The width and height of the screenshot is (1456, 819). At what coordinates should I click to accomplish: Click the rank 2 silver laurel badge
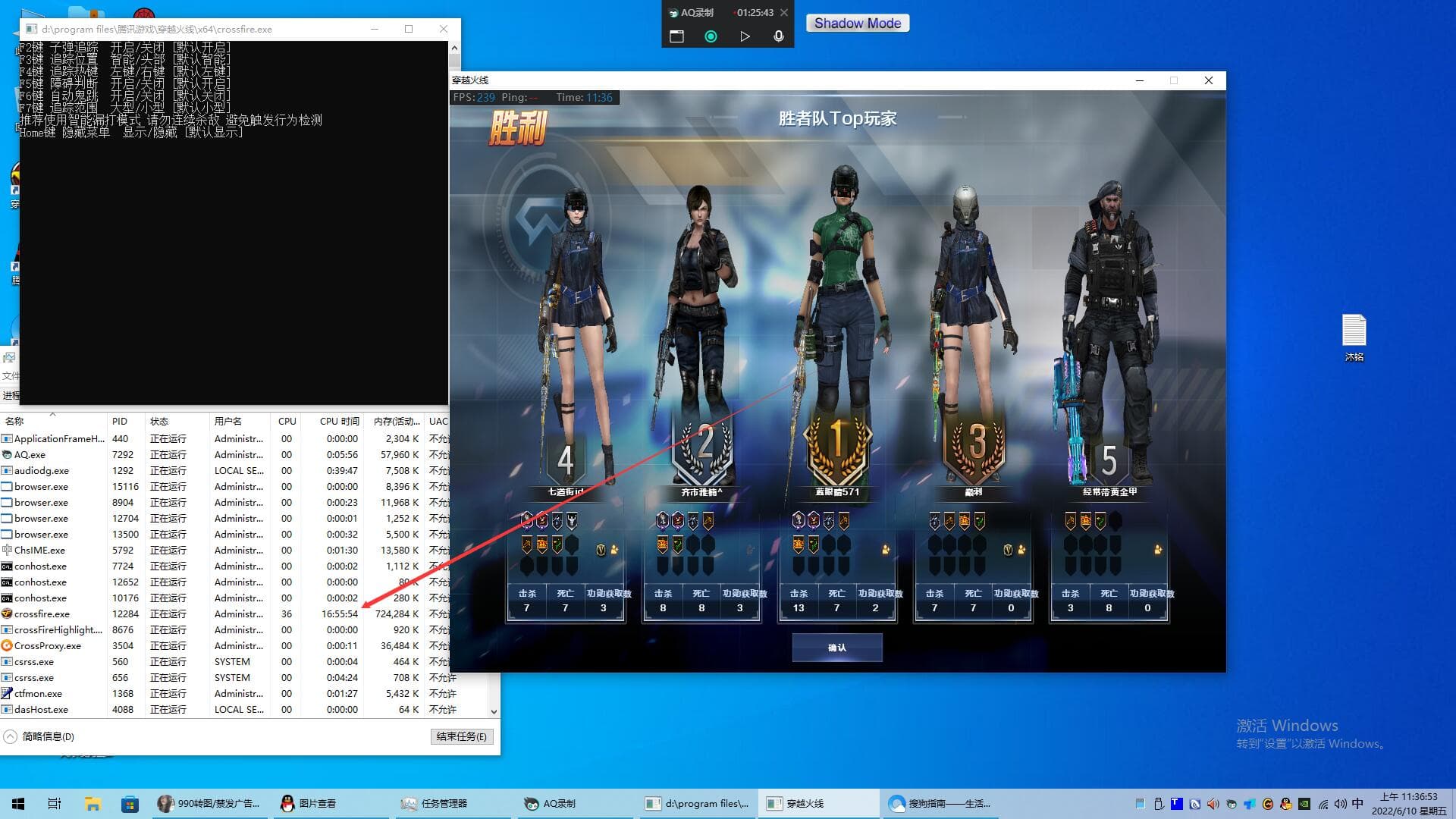(x=703, y=447)
